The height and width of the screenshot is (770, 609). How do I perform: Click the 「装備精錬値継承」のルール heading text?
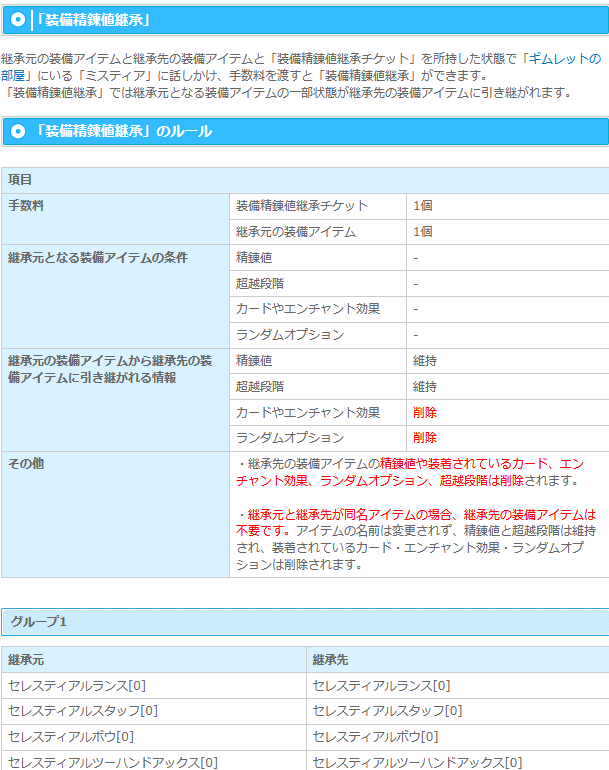tap(122, 131)
